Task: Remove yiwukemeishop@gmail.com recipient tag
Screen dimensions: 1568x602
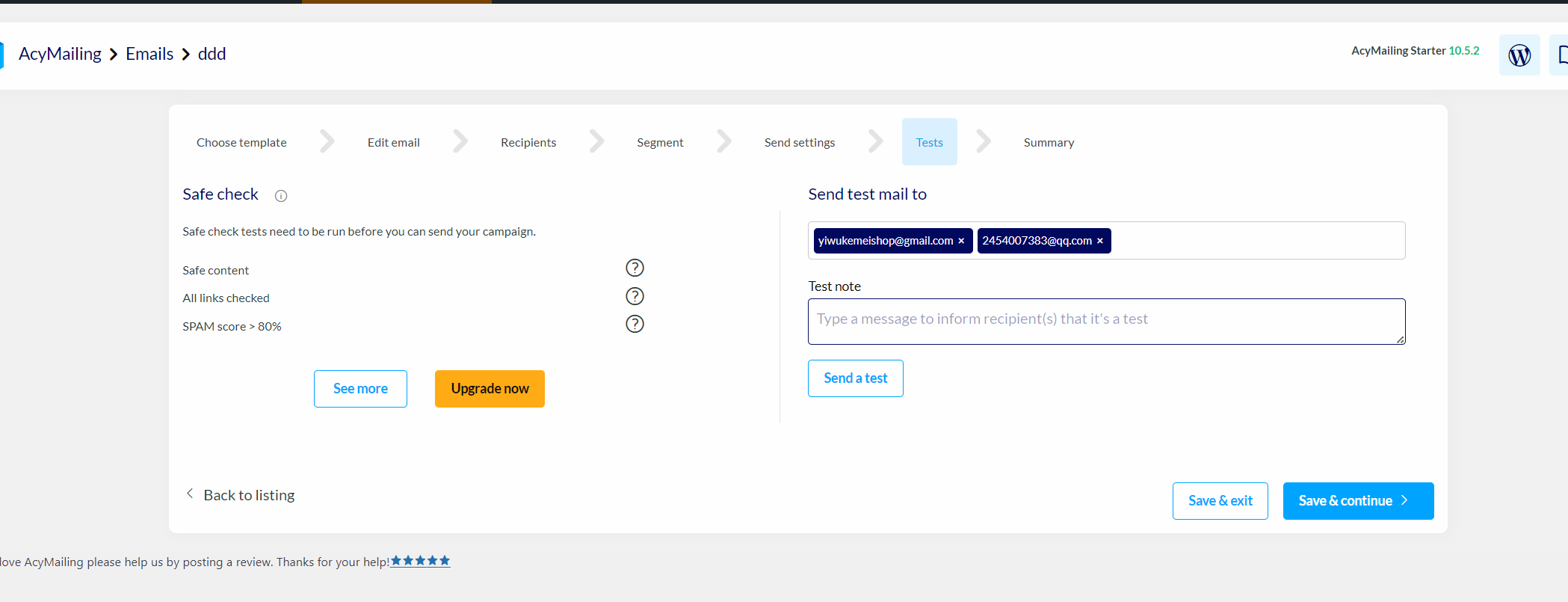Action: pos(961,241)
